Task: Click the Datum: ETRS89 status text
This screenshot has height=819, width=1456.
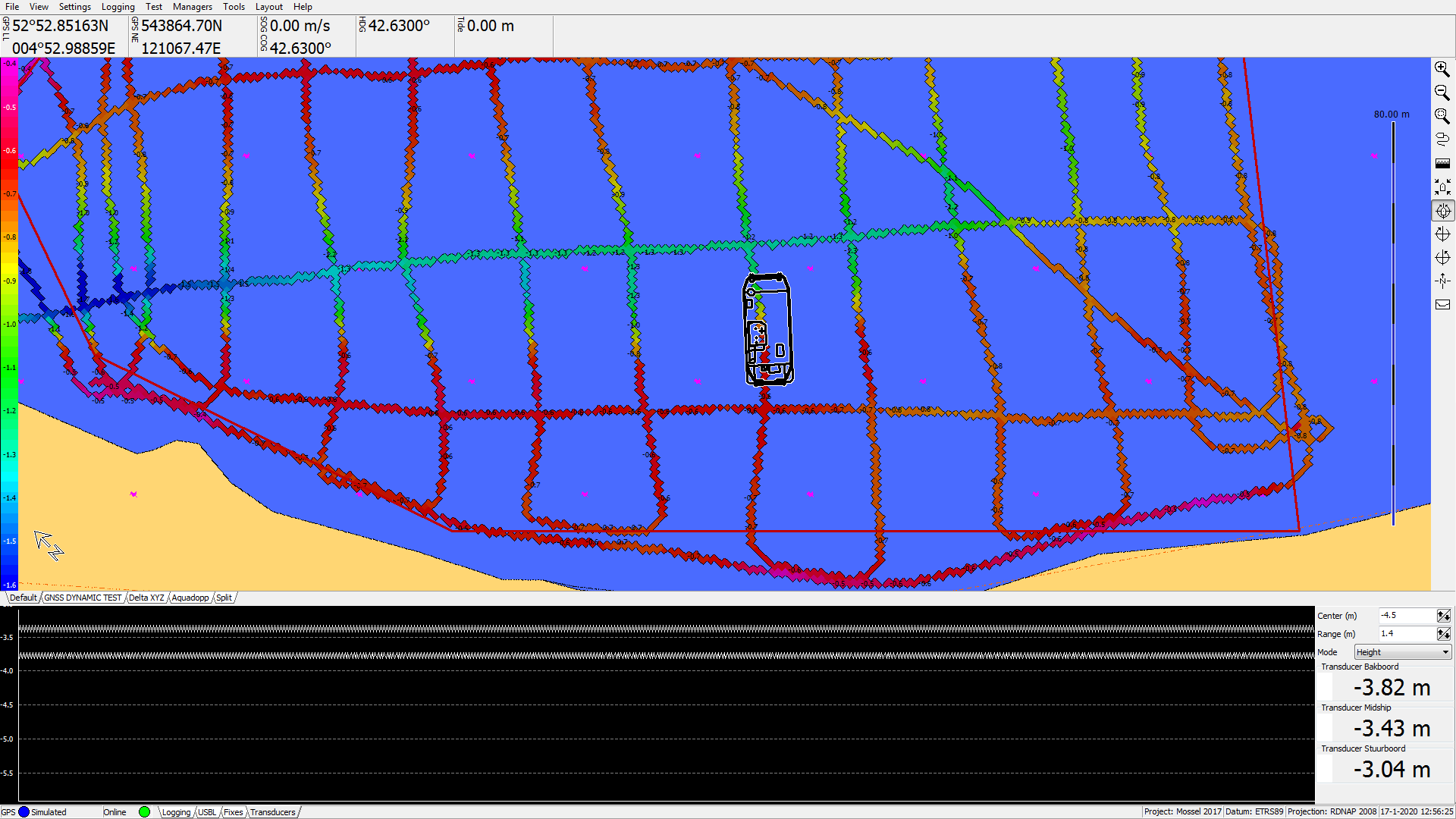Action: point(1254,812)
